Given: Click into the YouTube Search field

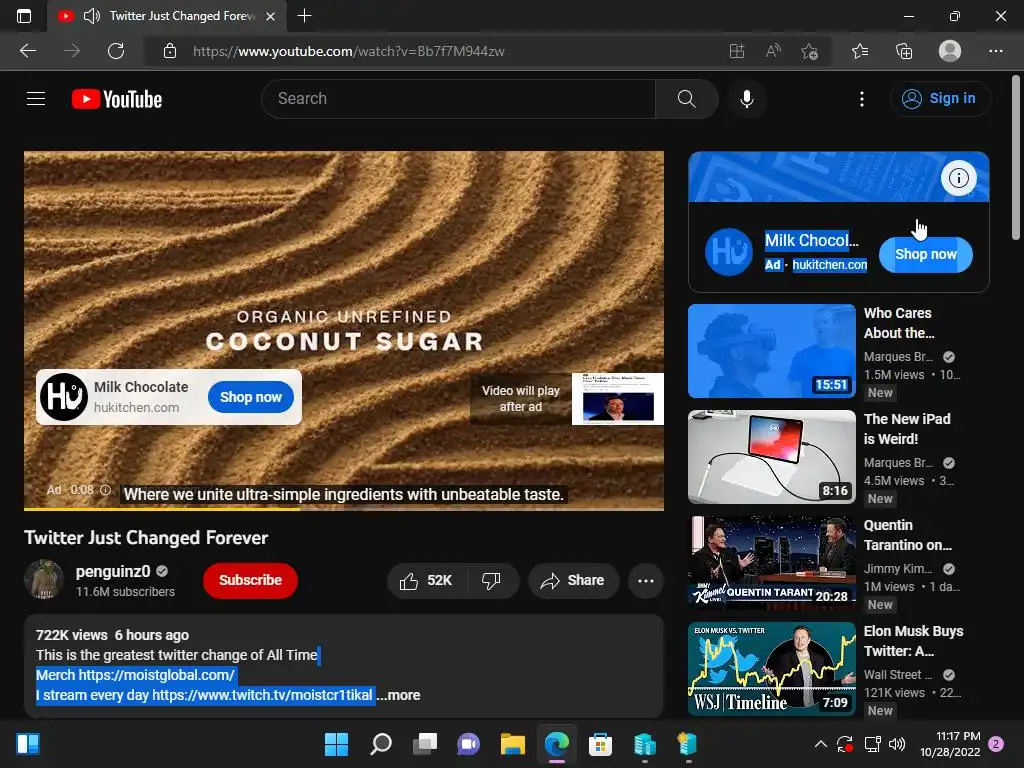Looking at the screenshot, I should tap(458, 99).
